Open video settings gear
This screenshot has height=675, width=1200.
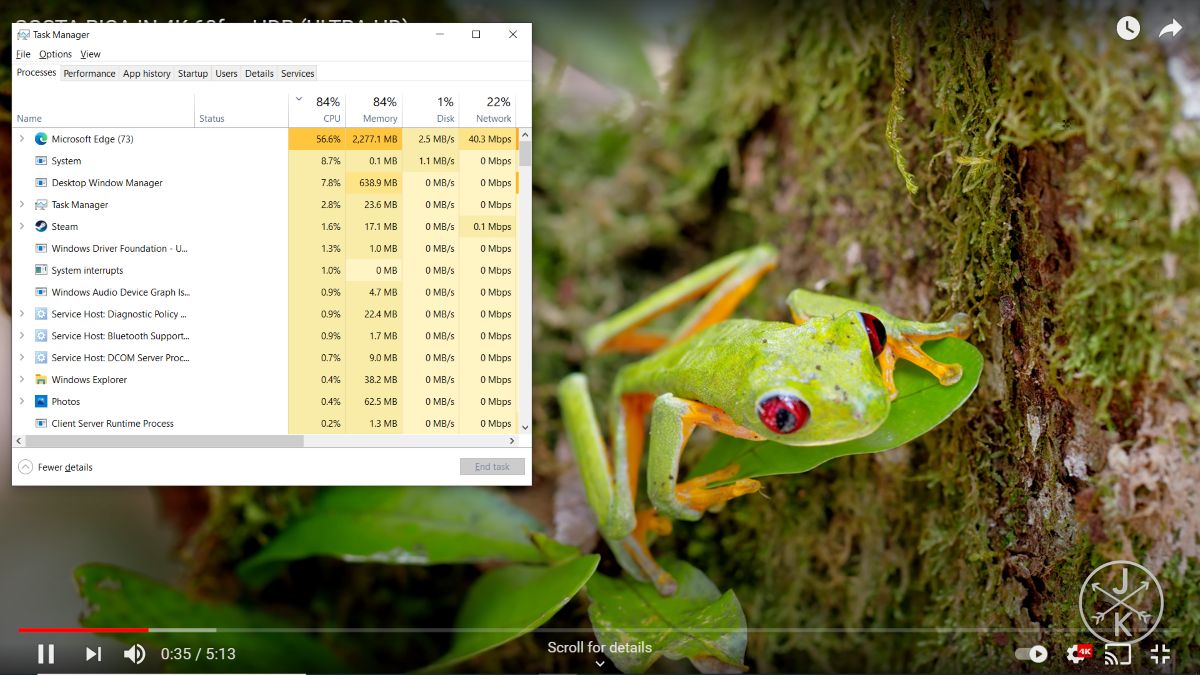[1078, 653]
